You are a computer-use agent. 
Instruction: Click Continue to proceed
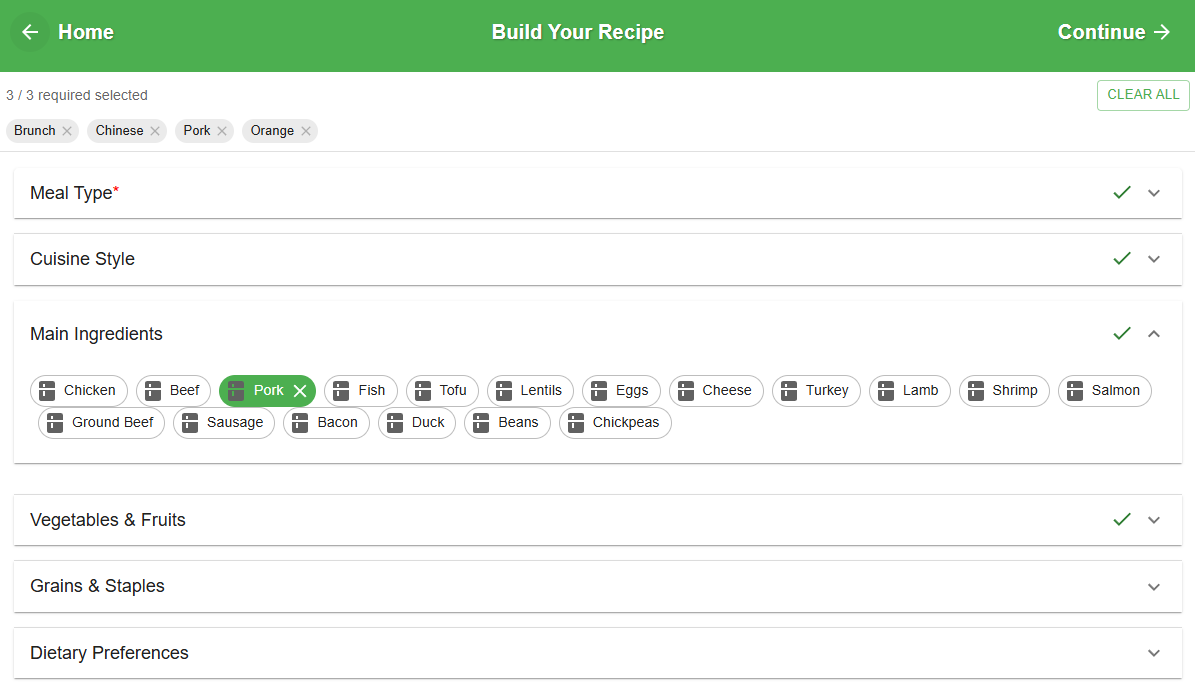pyautogui.click(x=1113, y=32)
